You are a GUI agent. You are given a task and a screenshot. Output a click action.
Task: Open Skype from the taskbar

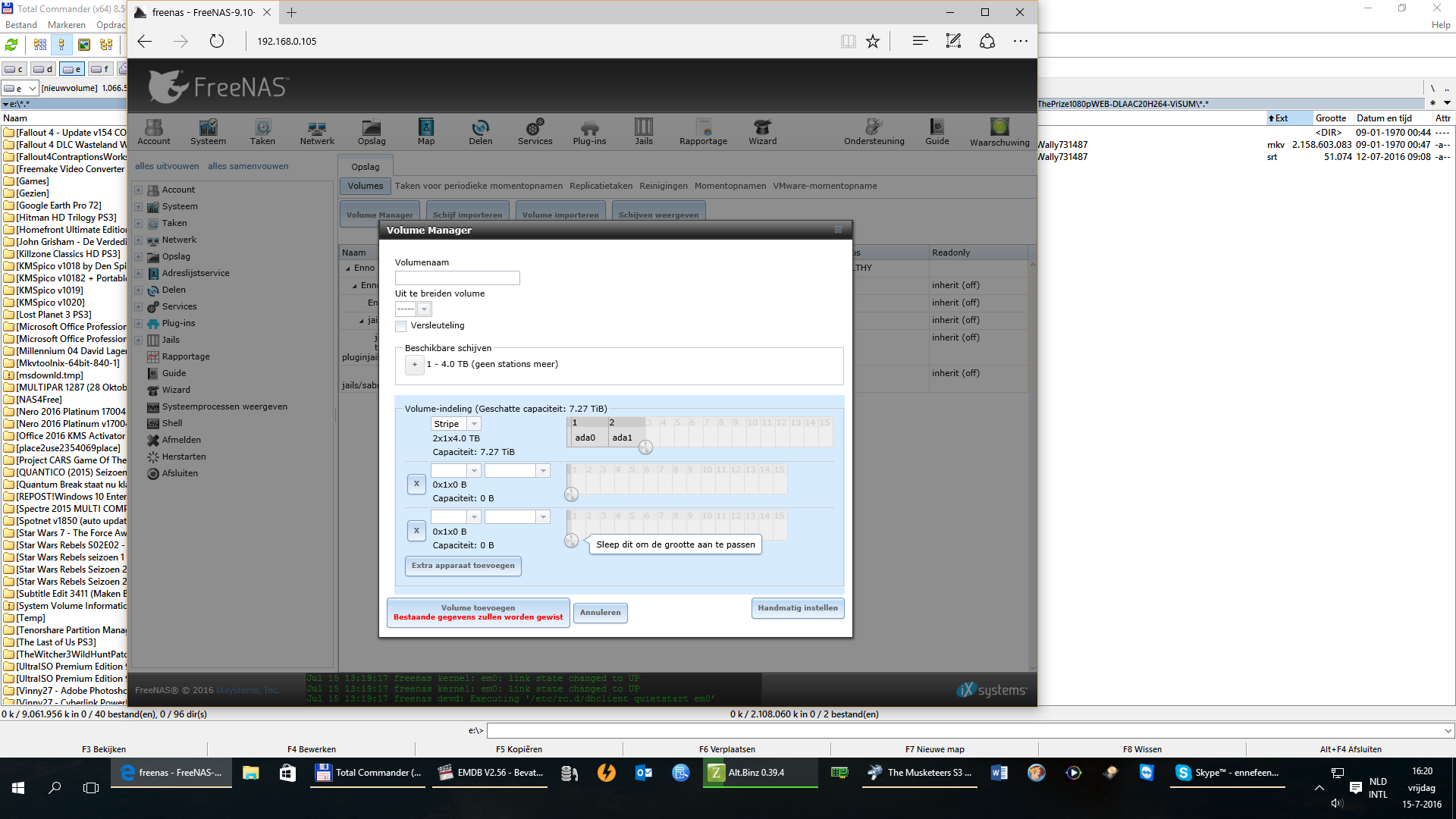1227,773
